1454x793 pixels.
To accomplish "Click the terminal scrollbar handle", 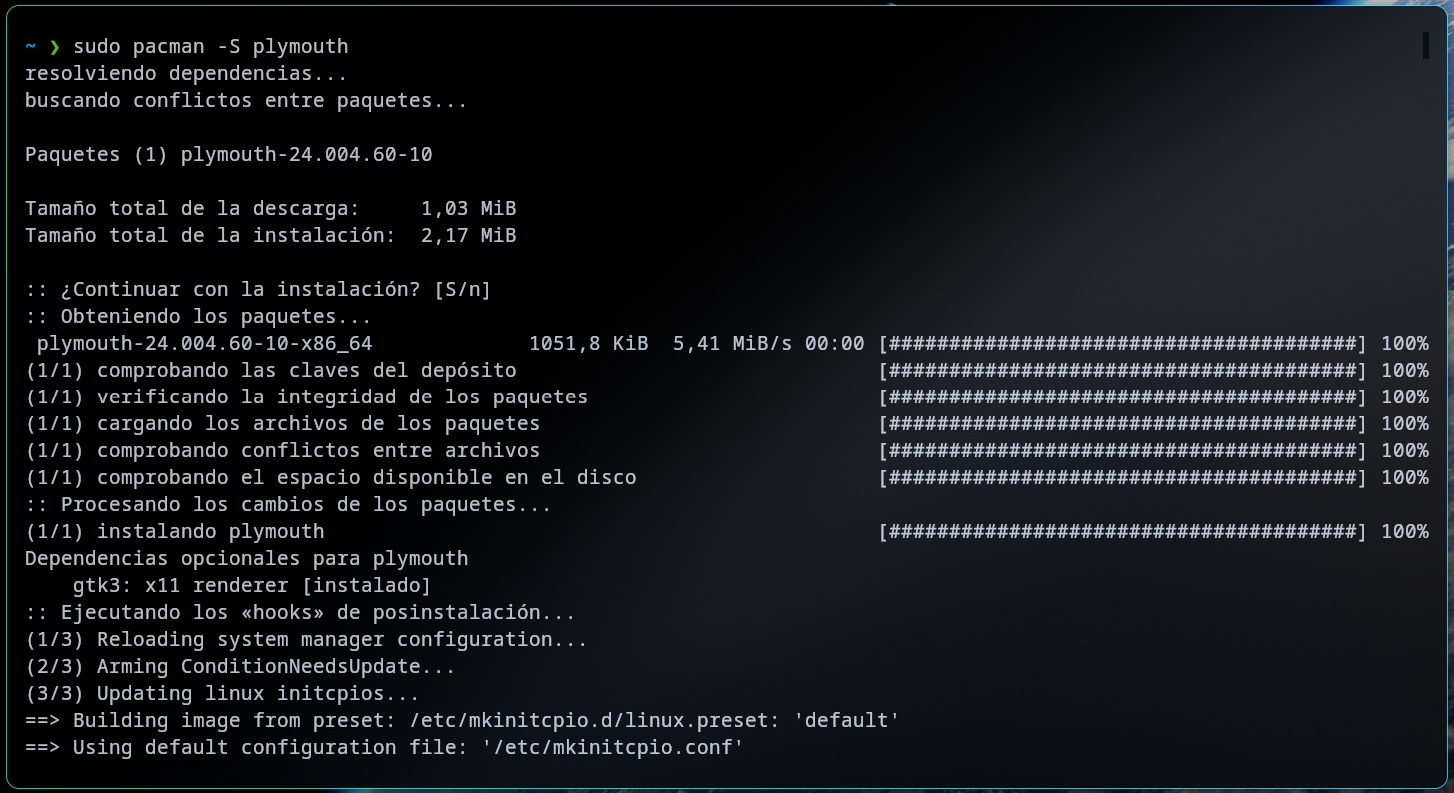I will (x=1425, y=46).
